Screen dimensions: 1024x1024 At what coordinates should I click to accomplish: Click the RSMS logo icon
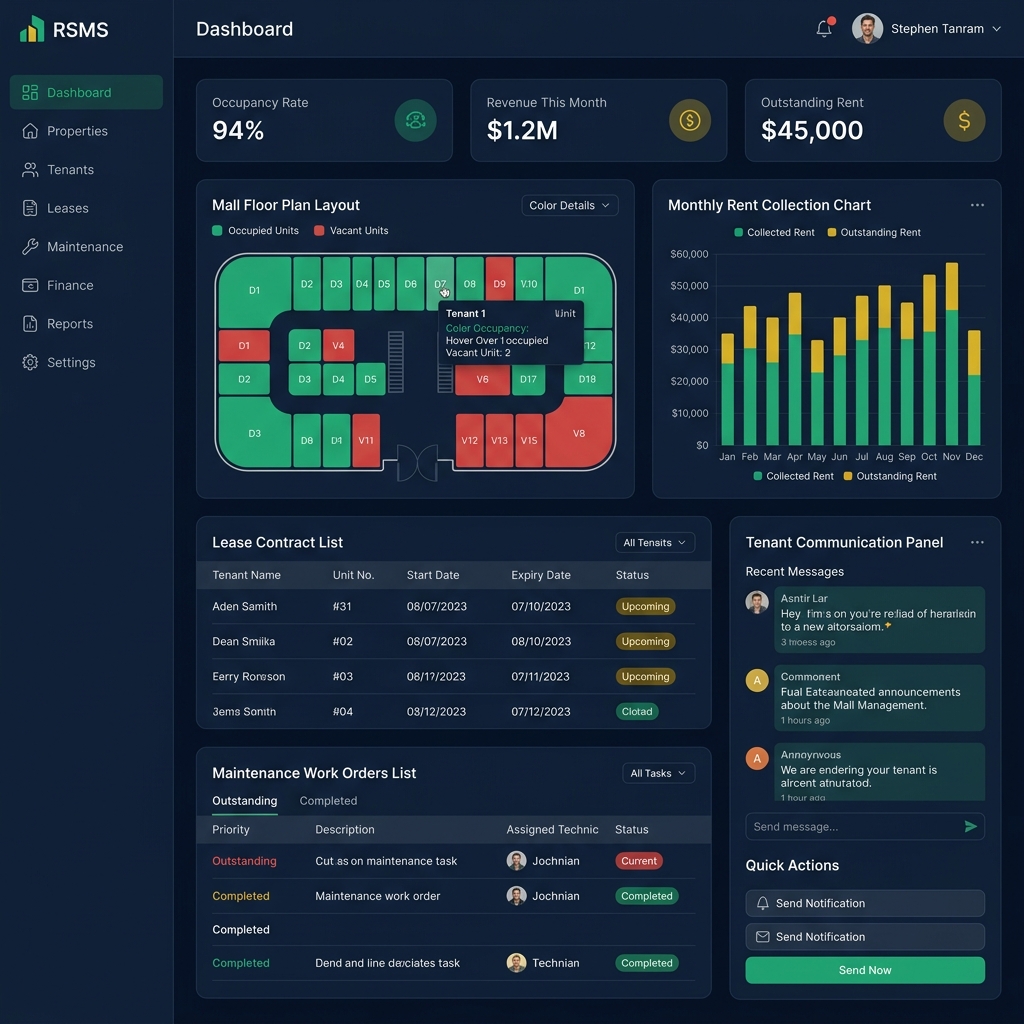coord(32,29)
